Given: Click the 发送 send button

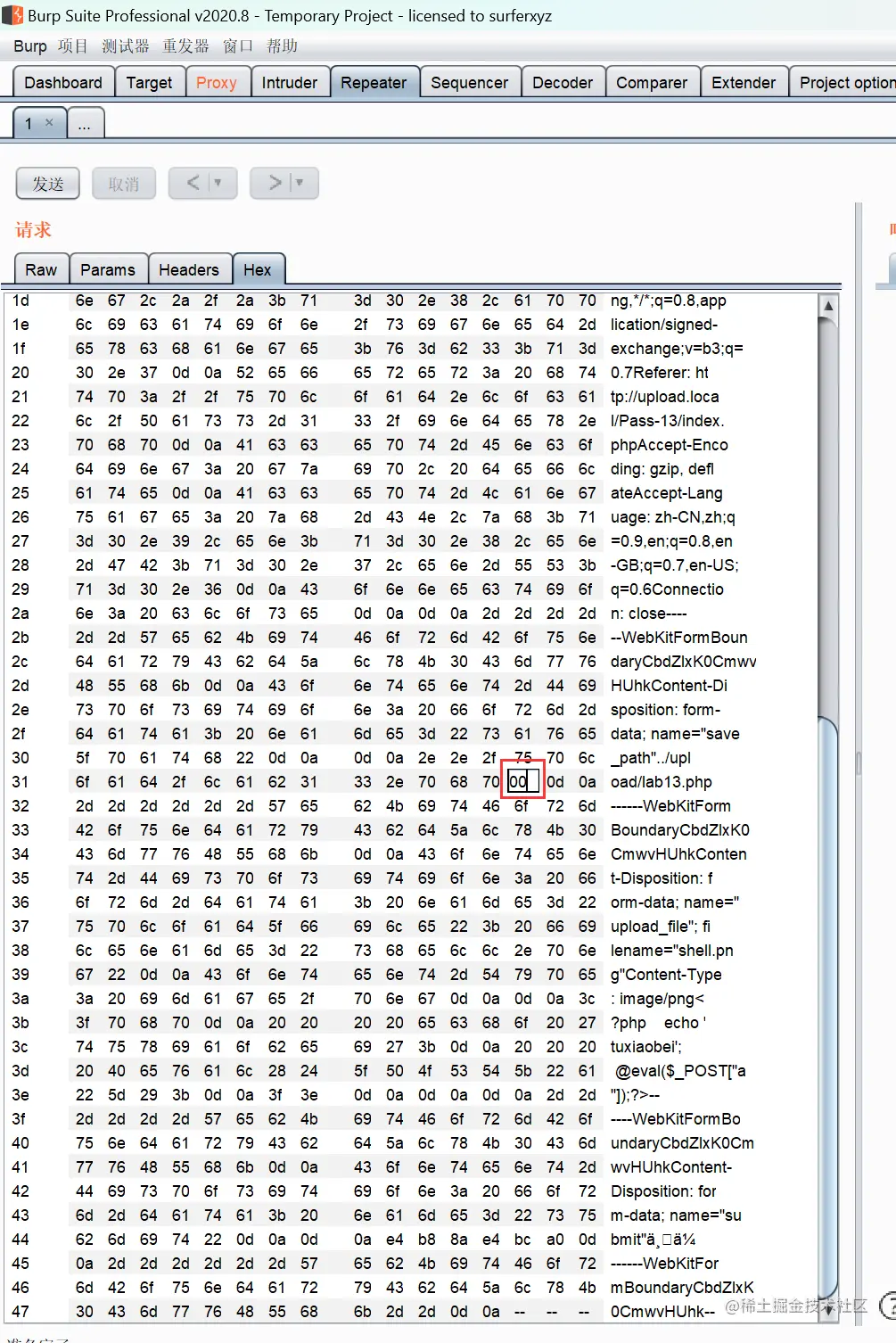Looking at the screenshot, I should [x=48, y=184].
